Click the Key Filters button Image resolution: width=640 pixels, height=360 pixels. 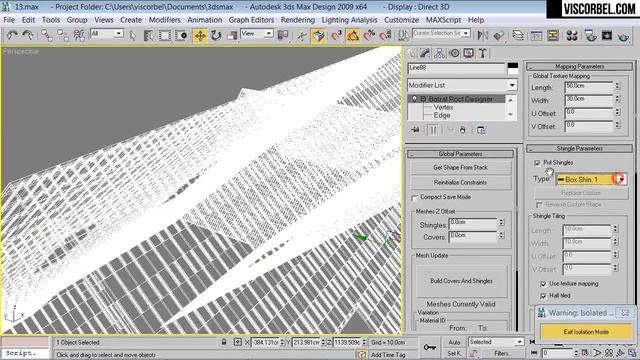[502, 353]
